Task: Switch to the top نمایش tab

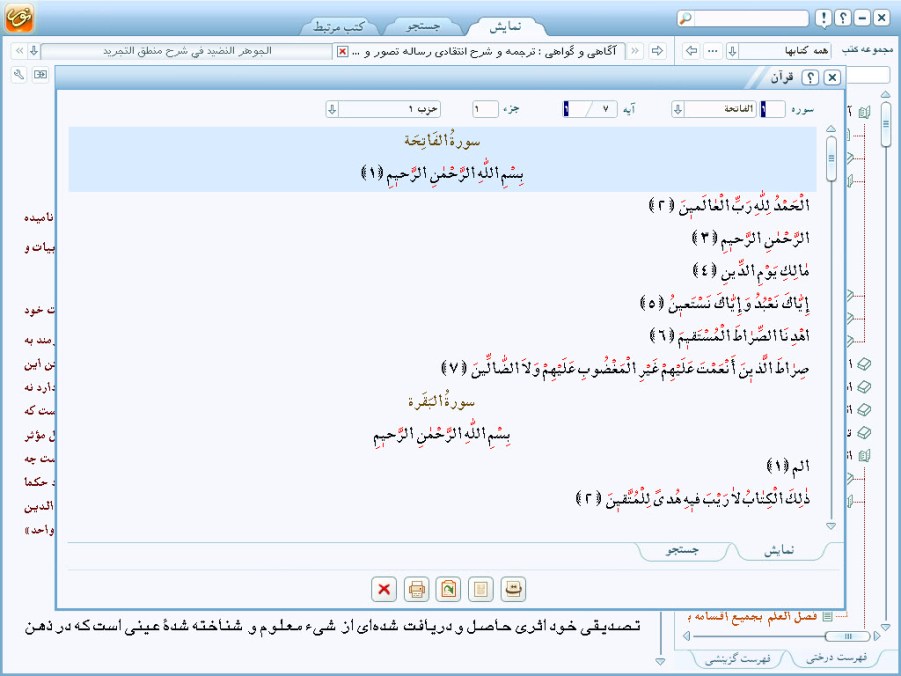Action: 505,26
